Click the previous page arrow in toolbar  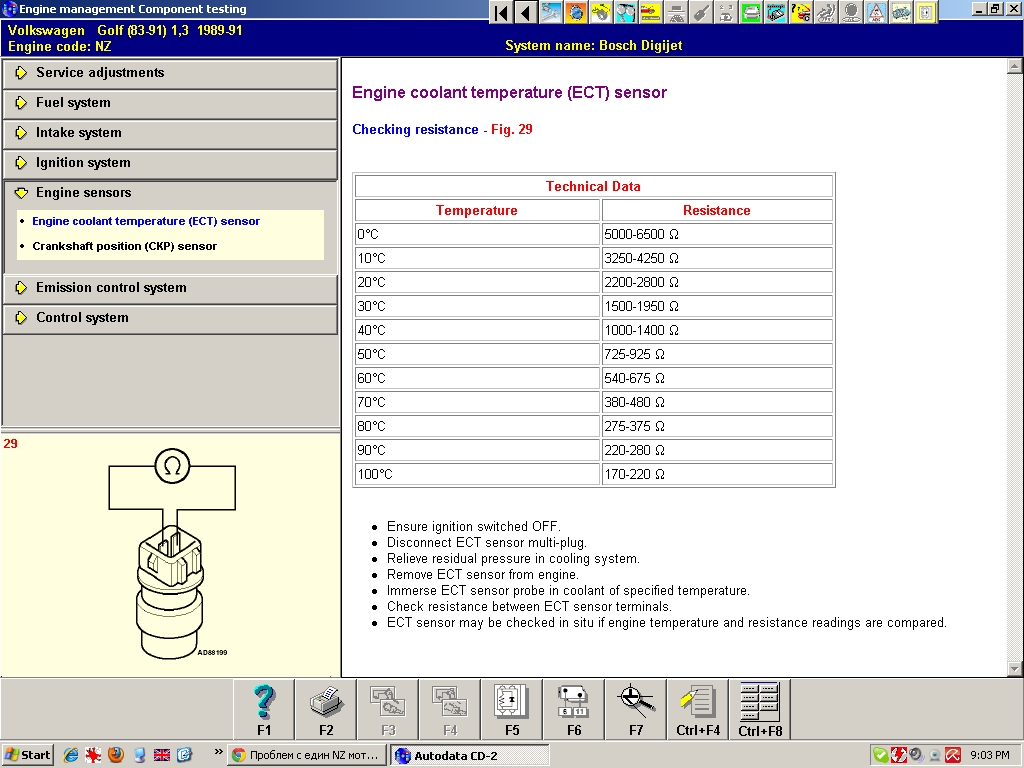(525, 12)
